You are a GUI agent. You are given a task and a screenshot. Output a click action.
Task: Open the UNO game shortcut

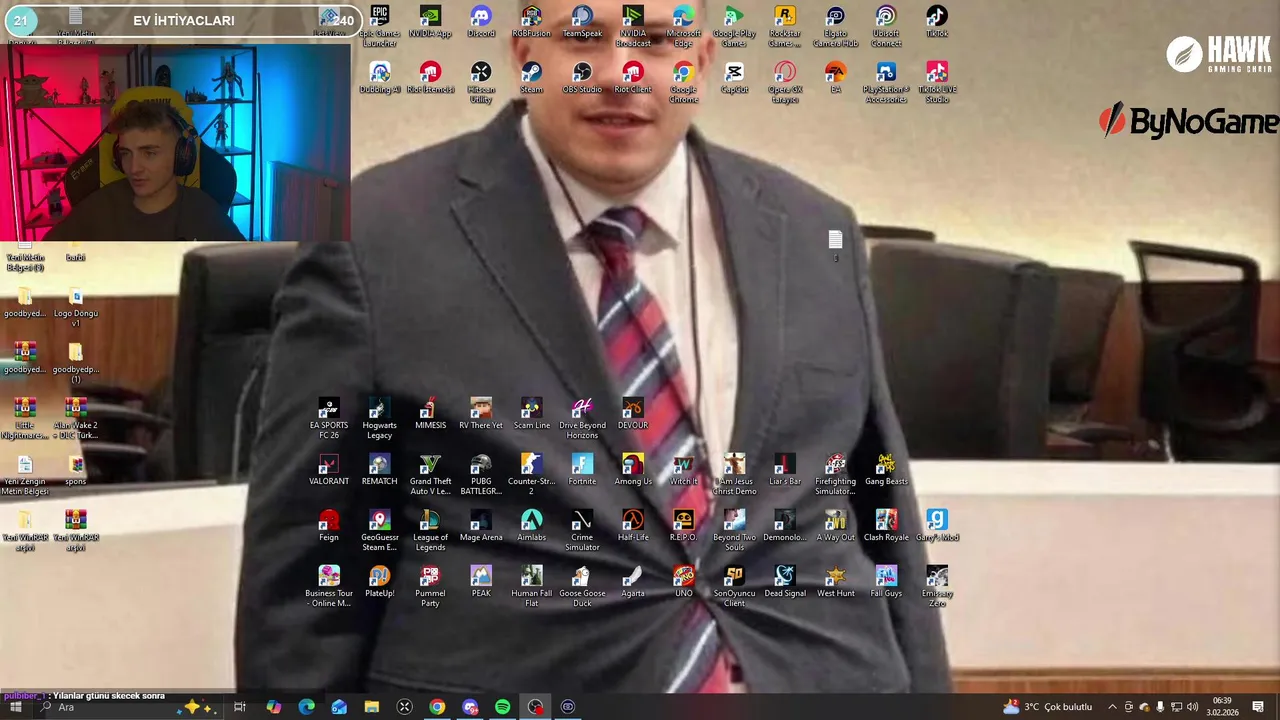pos(683,582)
